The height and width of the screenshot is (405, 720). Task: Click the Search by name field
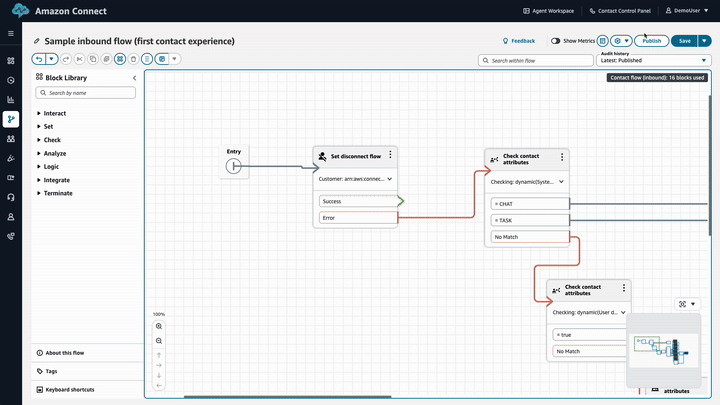86,93
